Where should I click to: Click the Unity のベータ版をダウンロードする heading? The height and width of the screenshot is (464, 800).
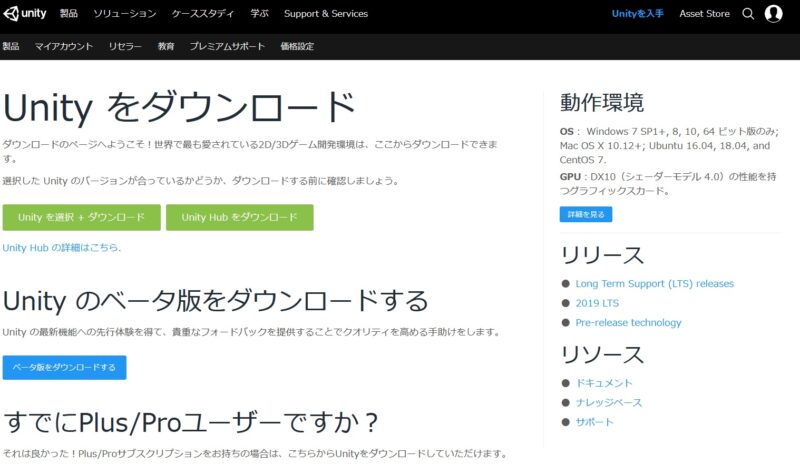215,301
